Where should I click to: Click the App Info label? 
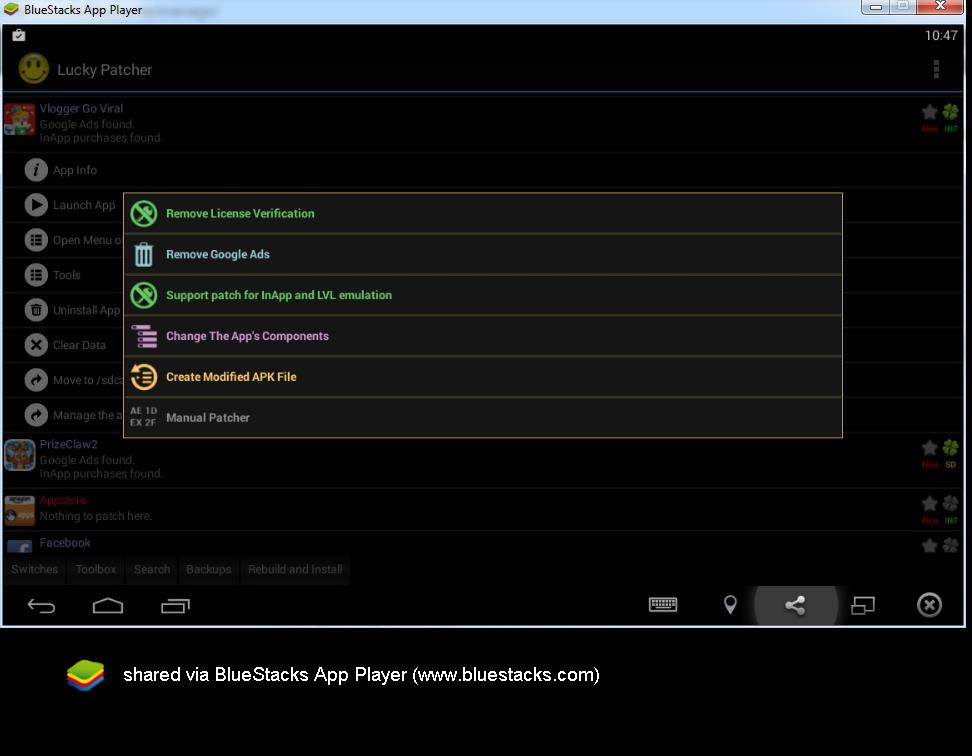[74, 170]
